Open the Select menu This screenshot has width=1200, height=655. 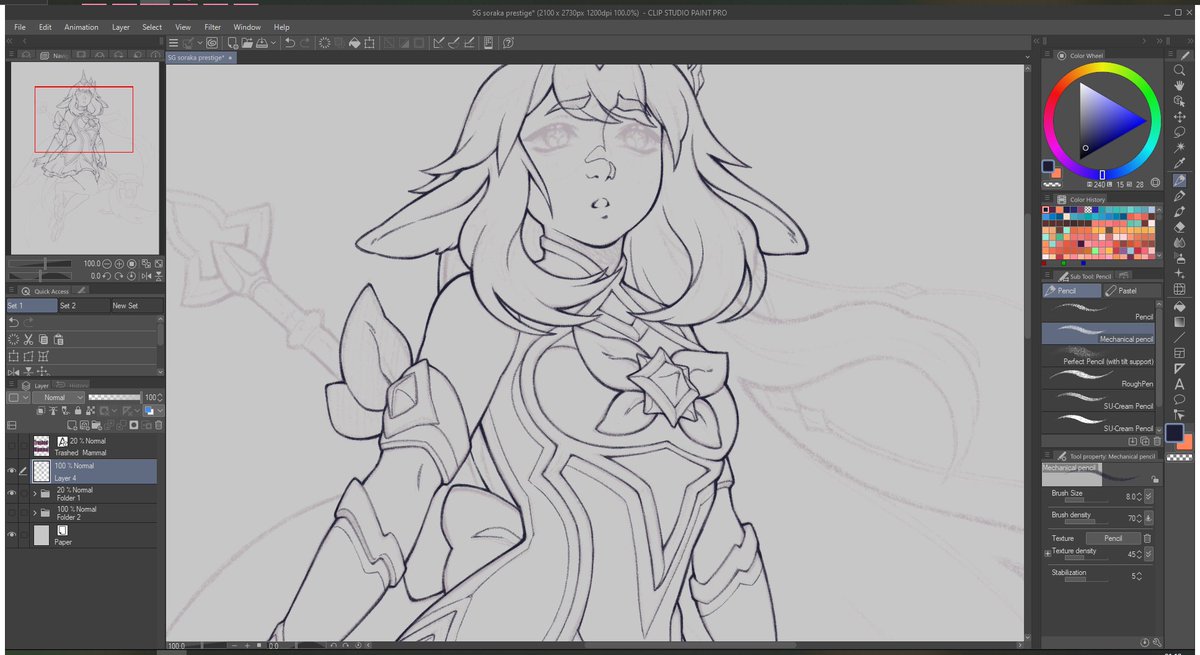[152, 27]
